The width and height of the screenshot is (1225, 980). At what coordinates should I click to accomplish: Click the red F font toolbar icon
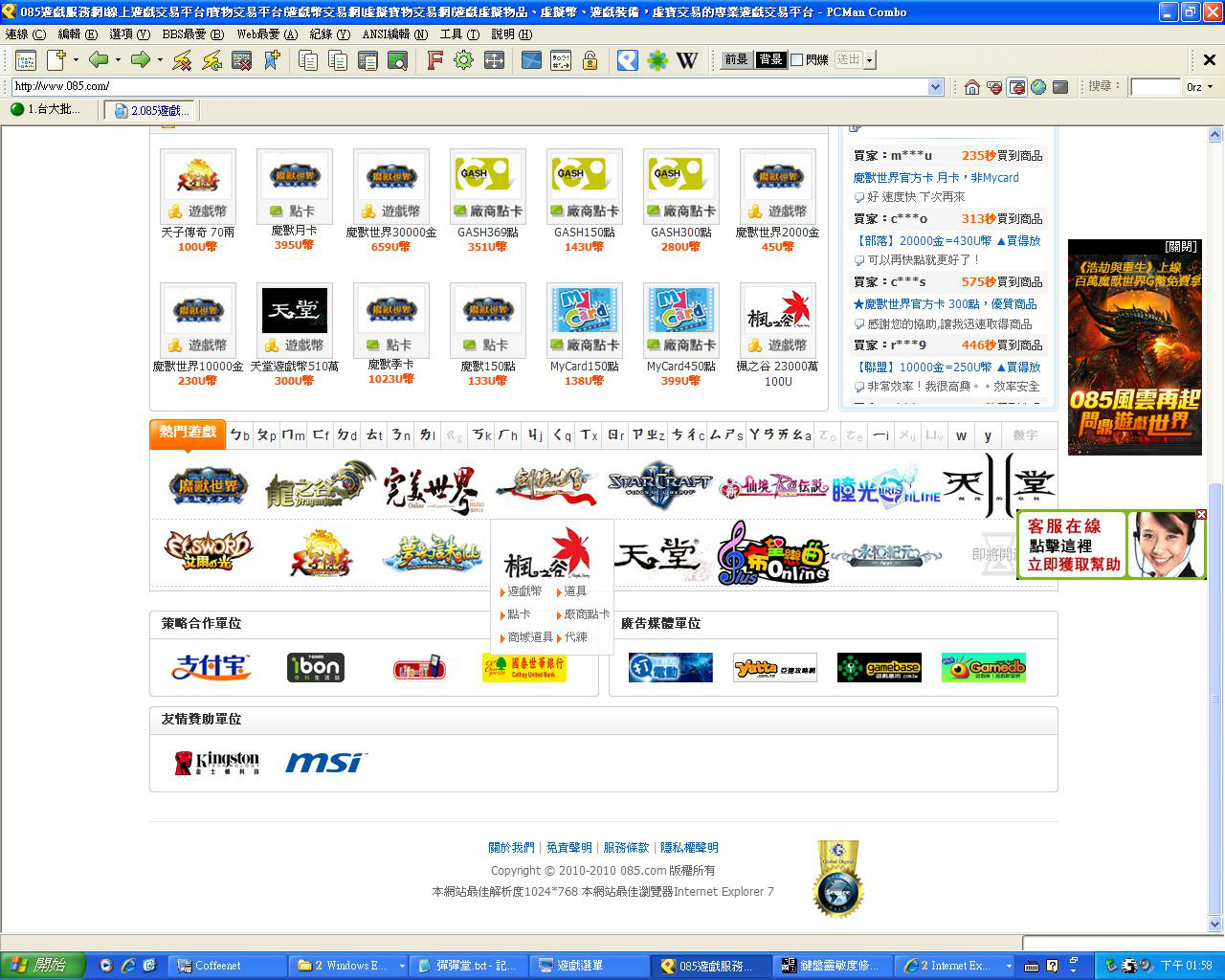tap(434, 60)
